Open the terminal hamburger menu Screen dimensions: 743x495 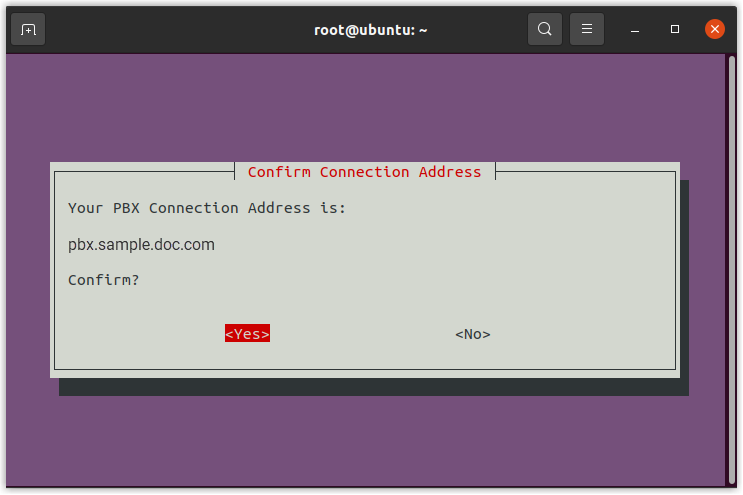pos(587,29)
